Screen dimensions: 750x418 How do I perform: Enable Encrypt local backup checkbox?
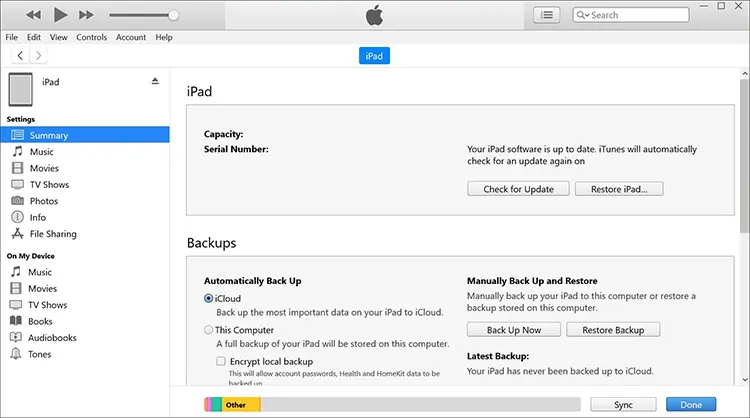(x=221, y=361)
